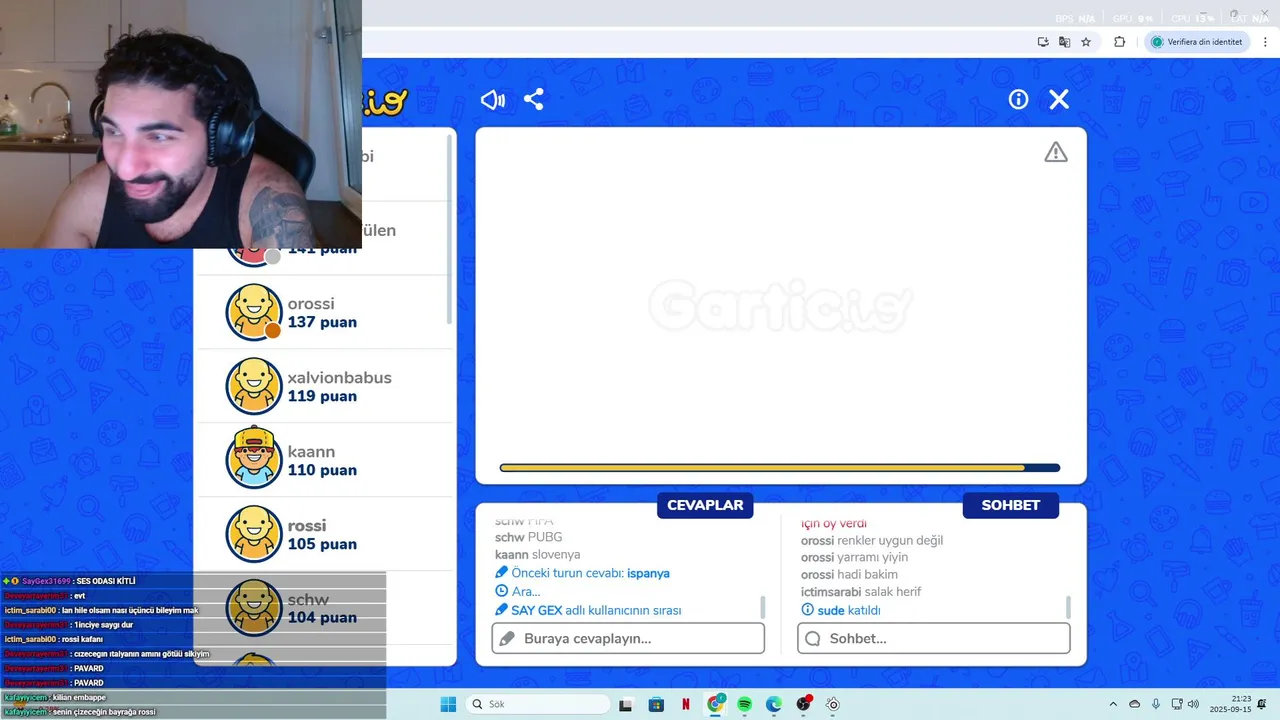Screen dimensions: 1280x720
Task: Open the Windows Start menu
Action: pyautogui.click(x=448, y=704)
